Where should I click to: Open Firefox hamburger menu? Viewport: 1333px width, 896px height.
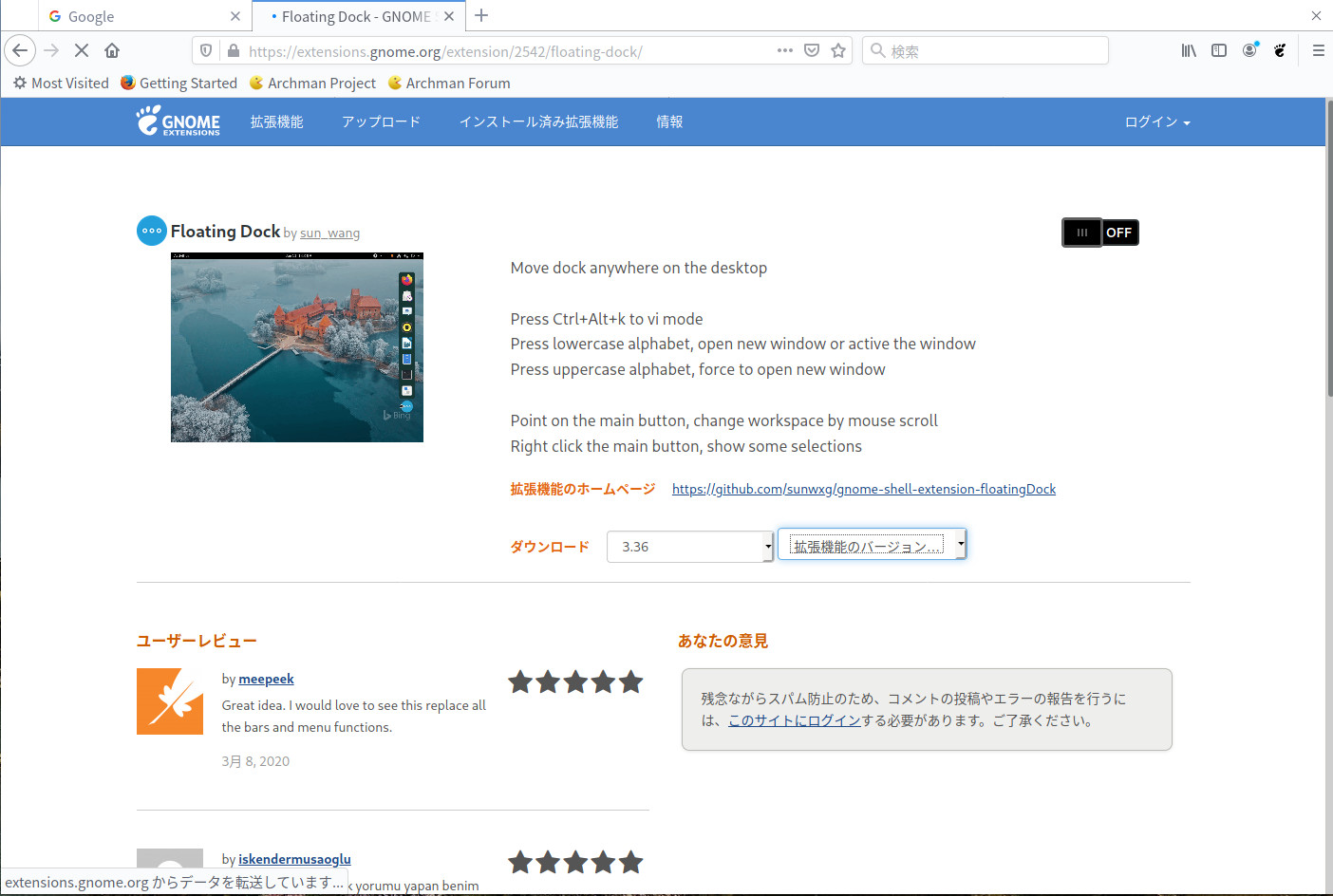(x=1319, y=50)
